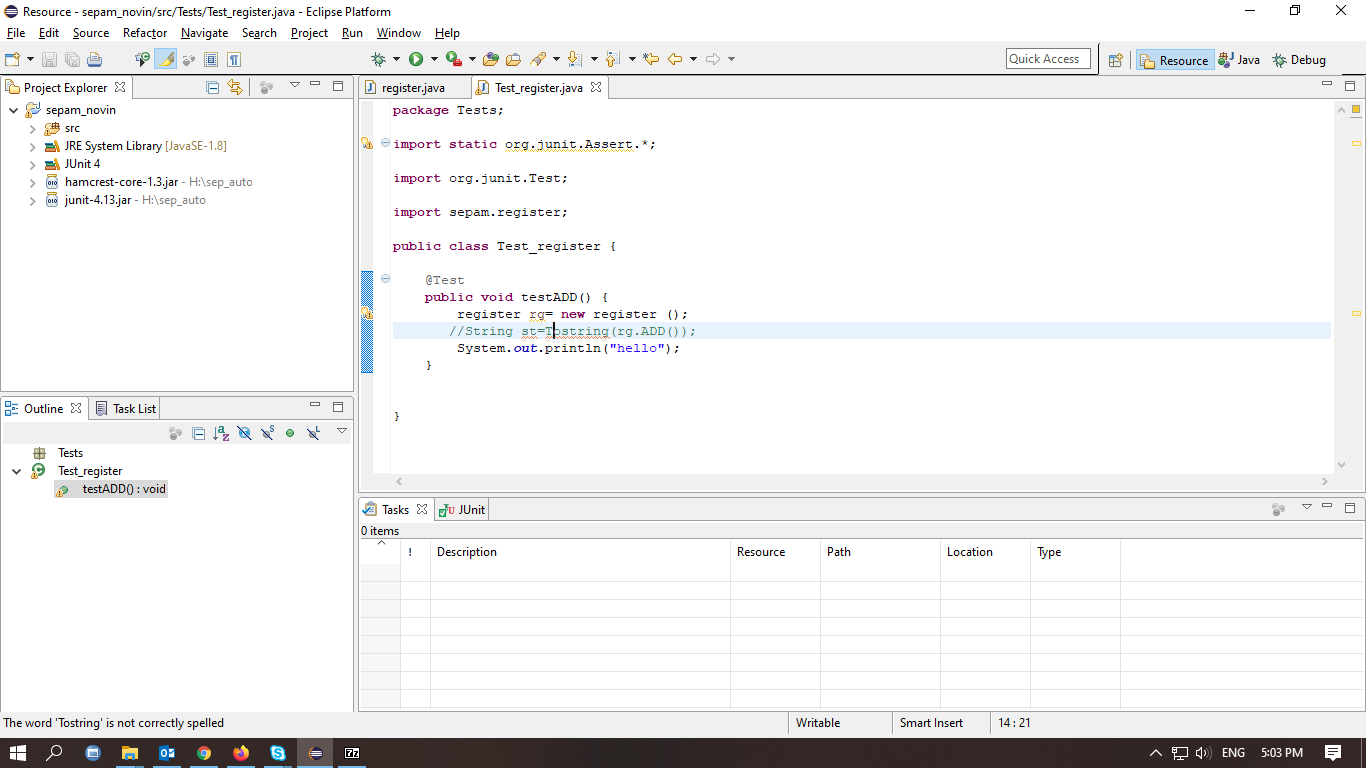Click the Show Whitespace Characters icon
The image size is (1366, 768).
(x=235, y=59)
